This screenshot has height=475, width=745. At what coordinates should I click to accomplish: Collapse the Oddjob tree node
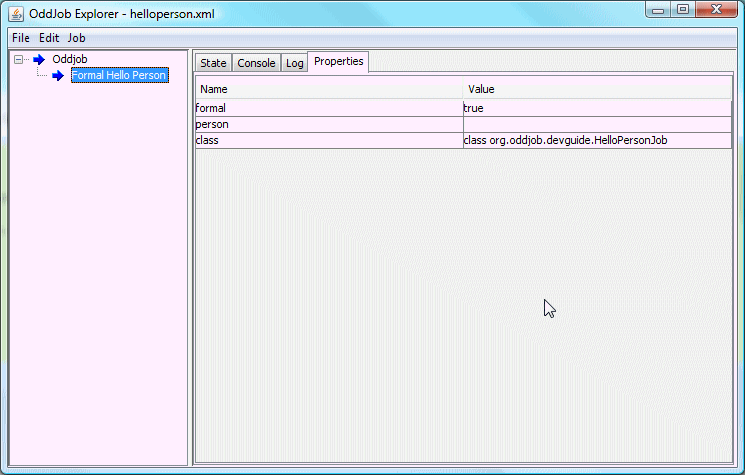19,59
